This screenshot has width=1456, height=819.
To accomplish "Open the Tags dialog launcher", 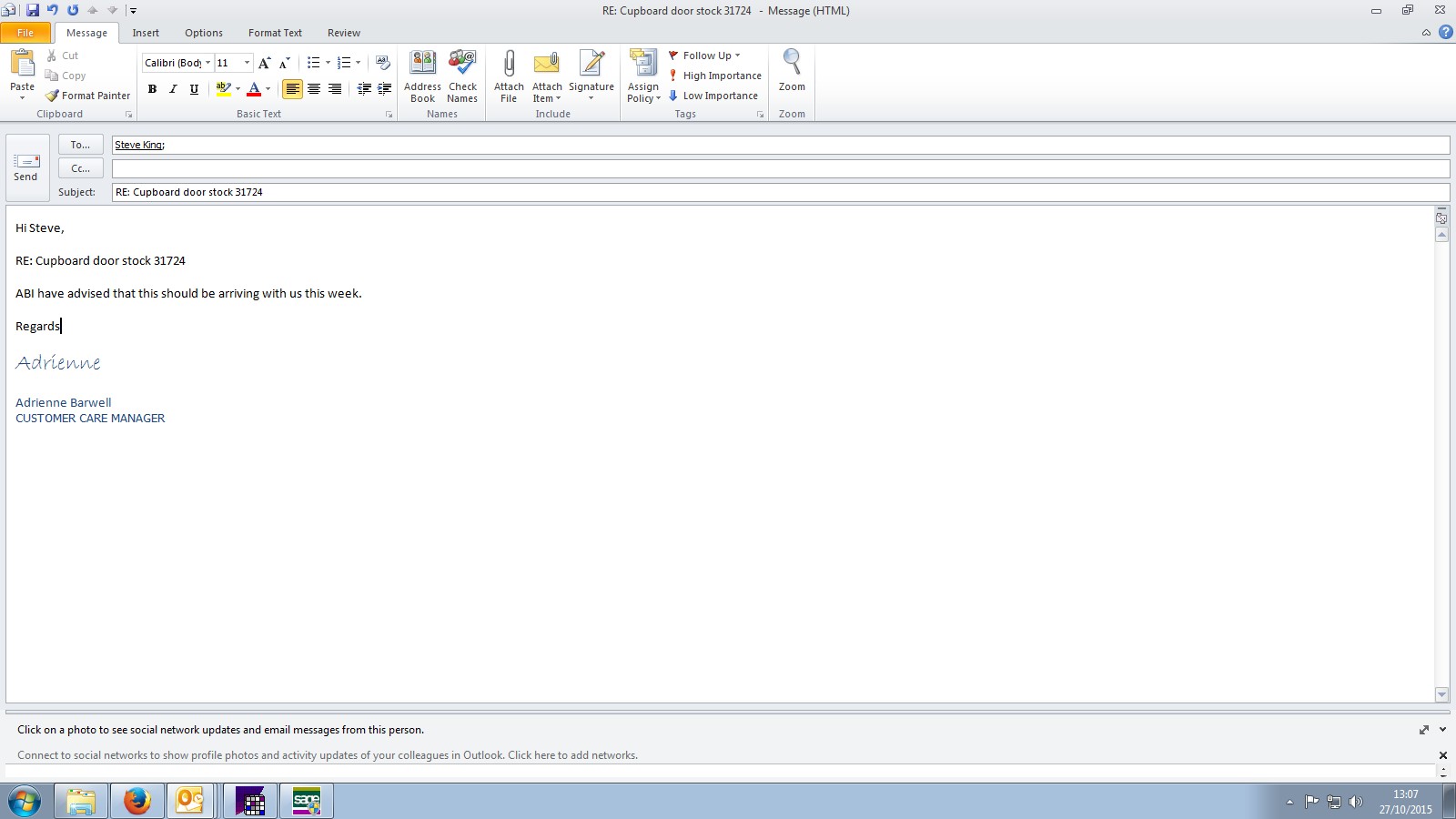I will pos(760,115).
